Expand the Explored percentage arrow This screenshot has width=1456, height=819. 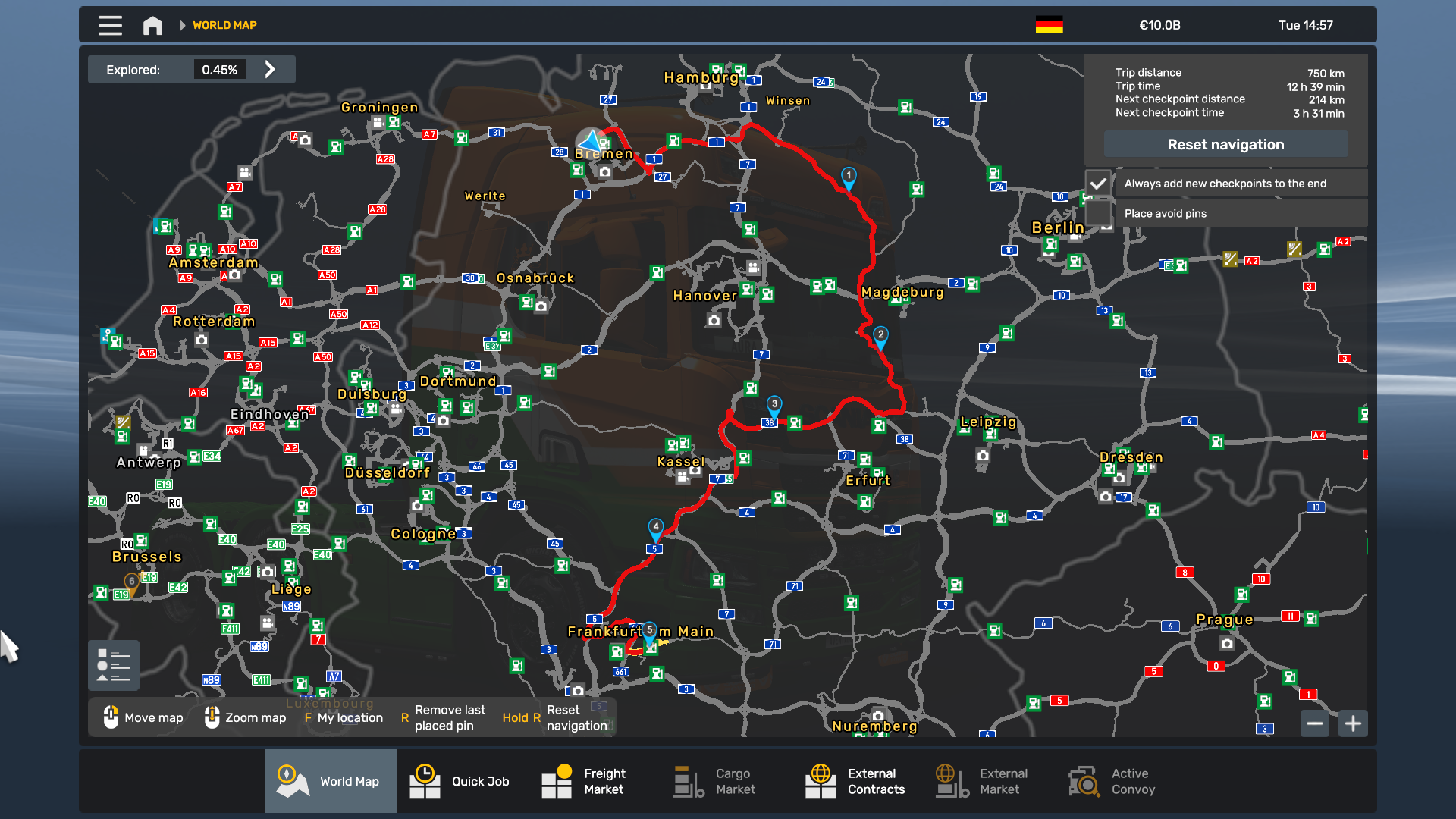coord(270,70)
